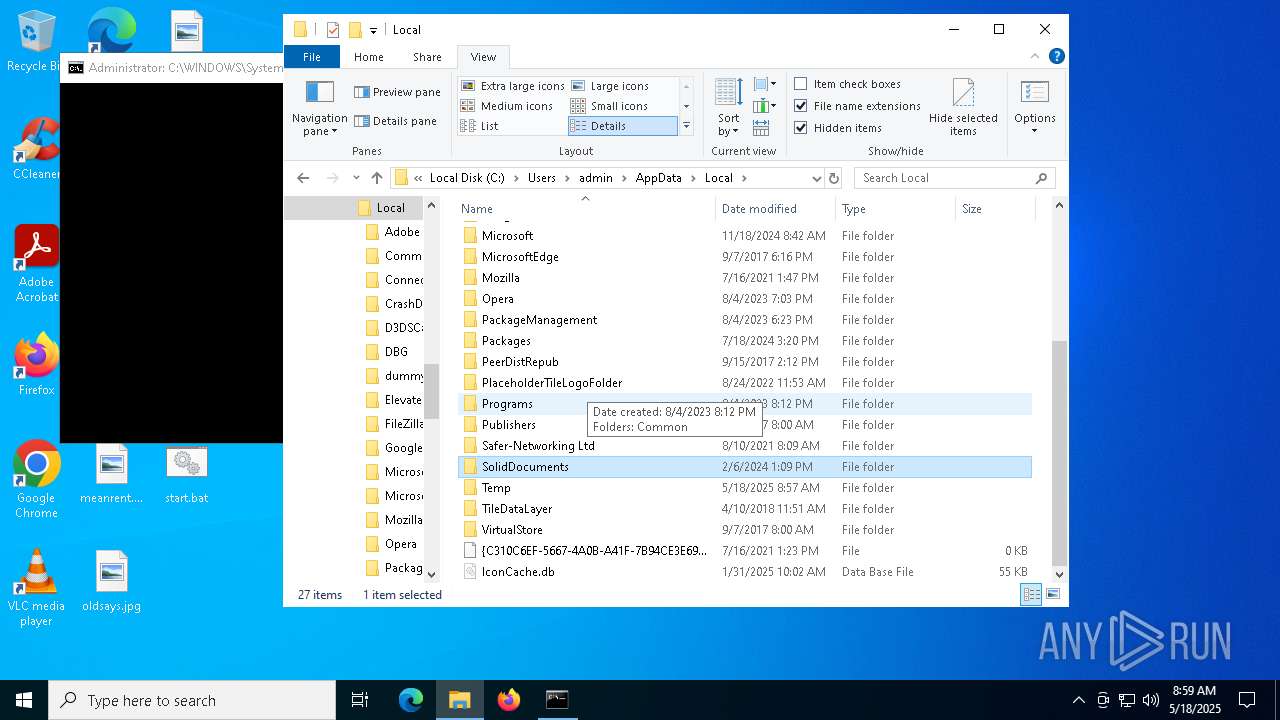Open Explorer Help icon
Viewport: 1280px width, 720px height.
1056,57
